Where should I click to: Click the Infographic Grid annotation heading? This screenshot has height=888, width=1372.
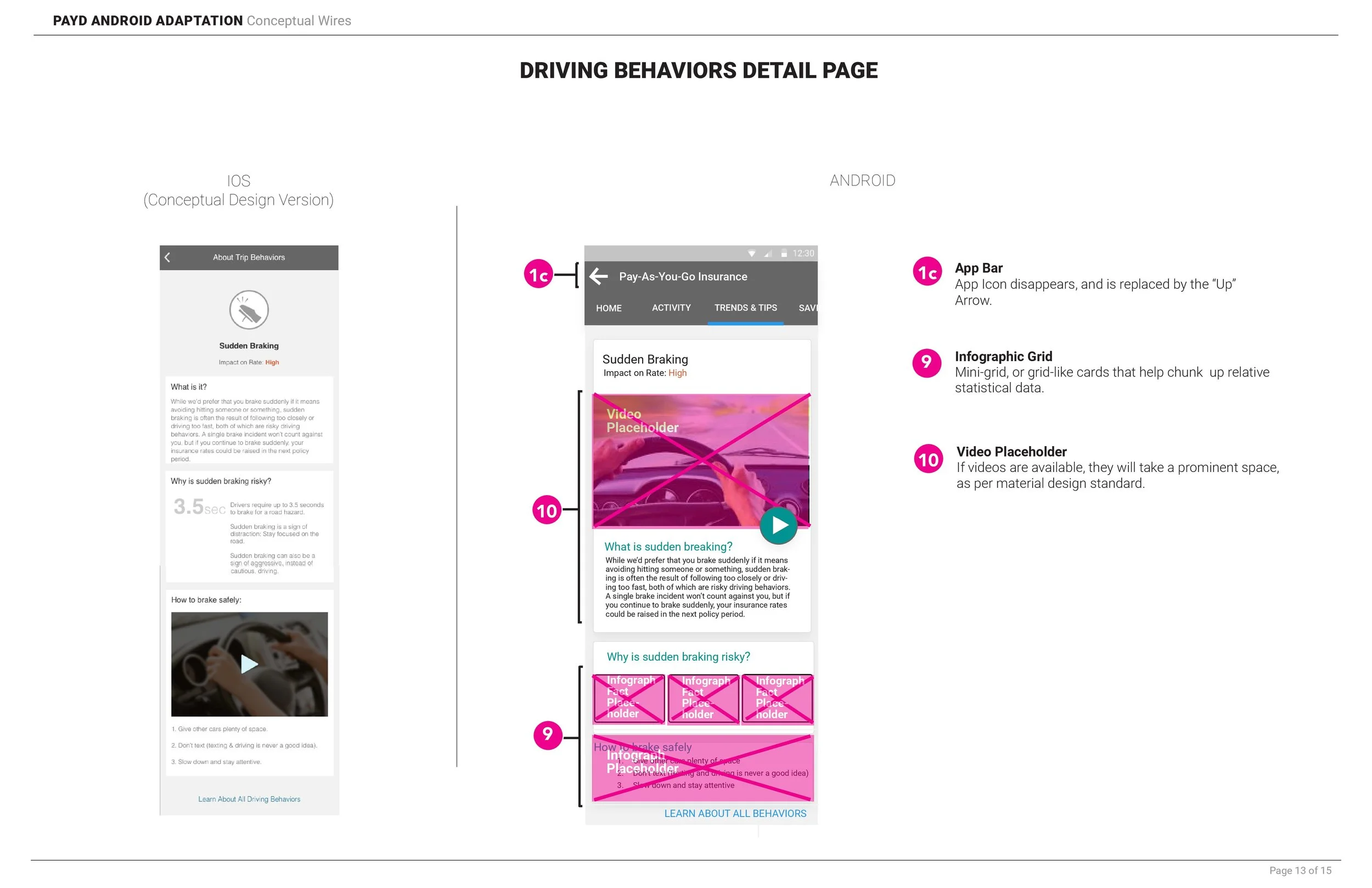point(1003,356)
